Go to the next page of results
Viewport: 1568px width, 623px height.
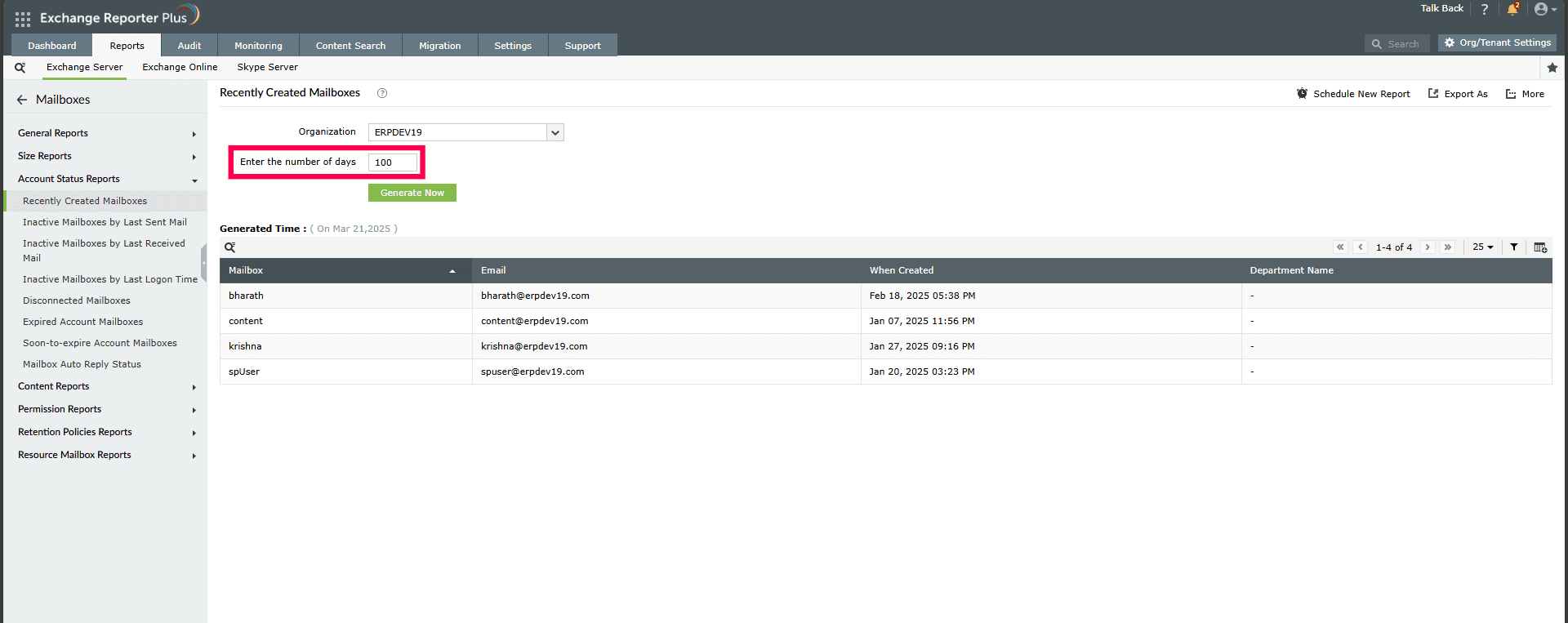1428,247
